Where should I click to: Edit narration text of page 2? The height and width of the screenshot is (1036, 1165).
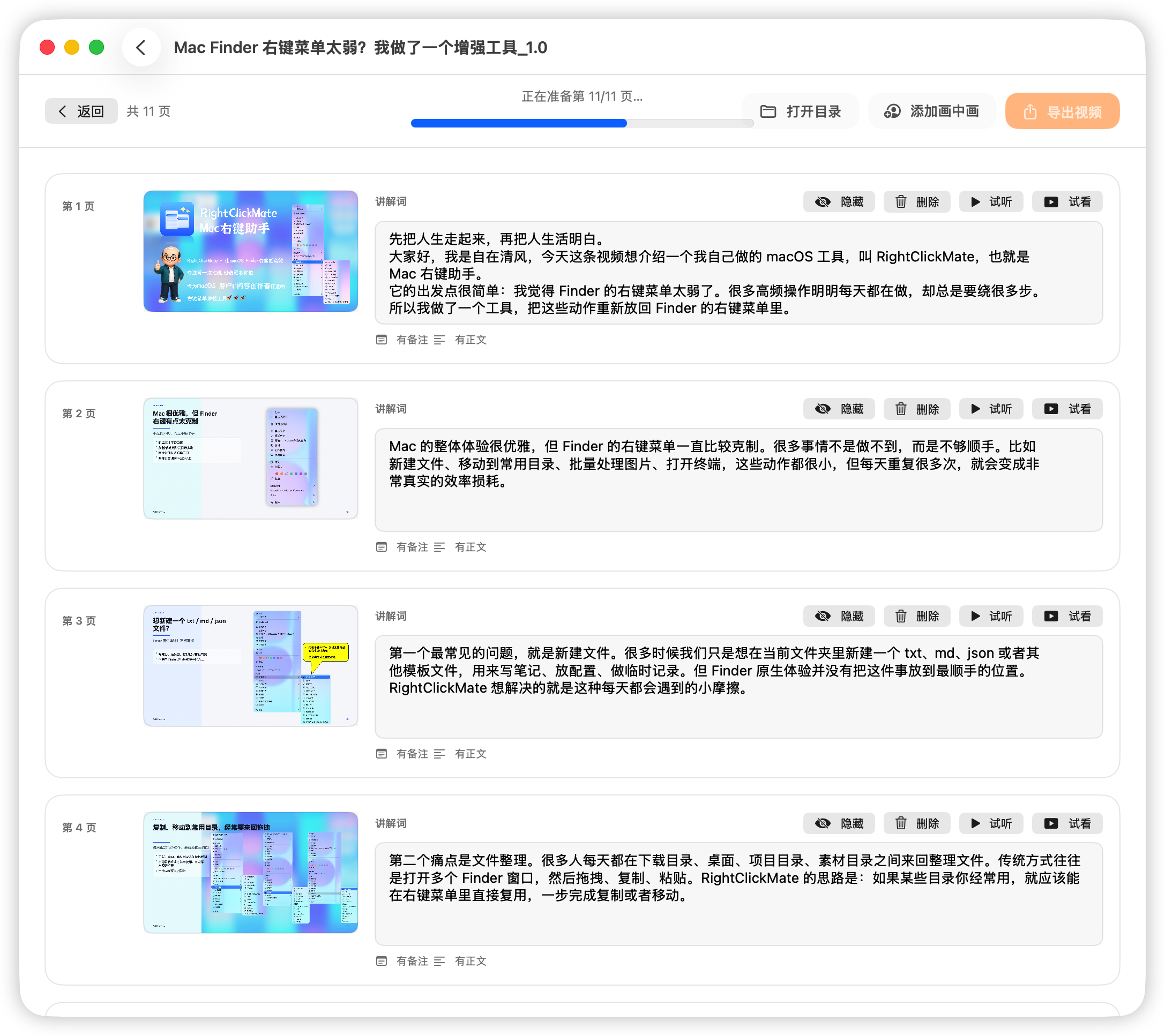click(x=738, y=481)
